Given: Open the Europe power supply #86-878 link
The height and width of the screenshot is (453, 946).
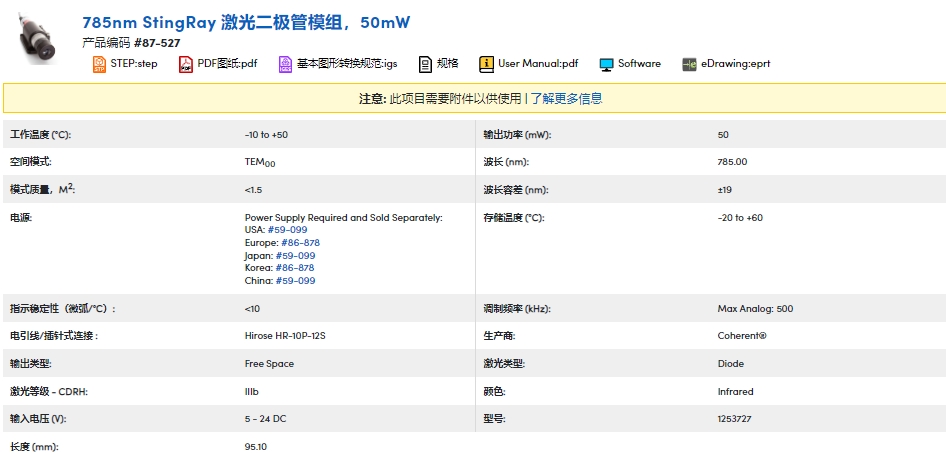Looking at the screenshot, I should tap(300, 242).
